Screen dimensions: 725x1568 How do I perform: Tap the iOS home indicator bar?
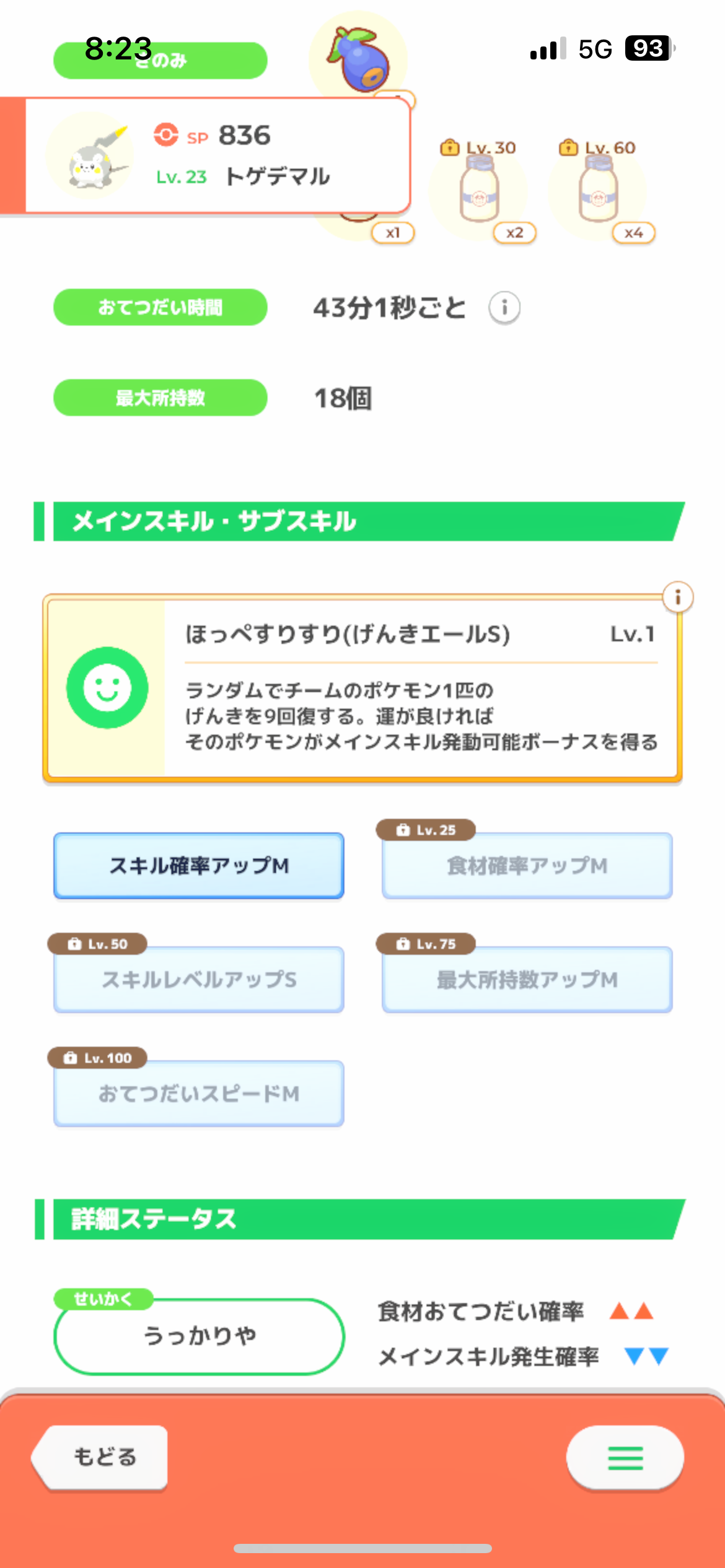[362, 1548]
